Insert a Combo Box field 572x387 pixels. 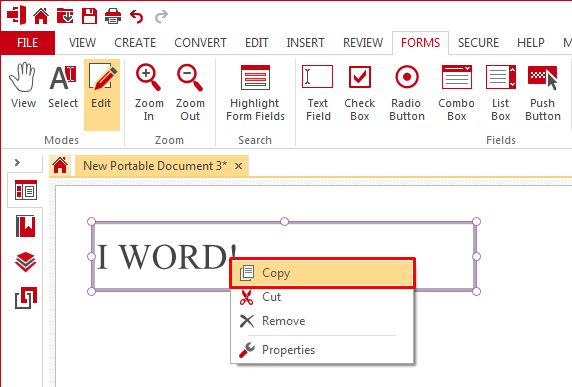click(x=456, y=93)
